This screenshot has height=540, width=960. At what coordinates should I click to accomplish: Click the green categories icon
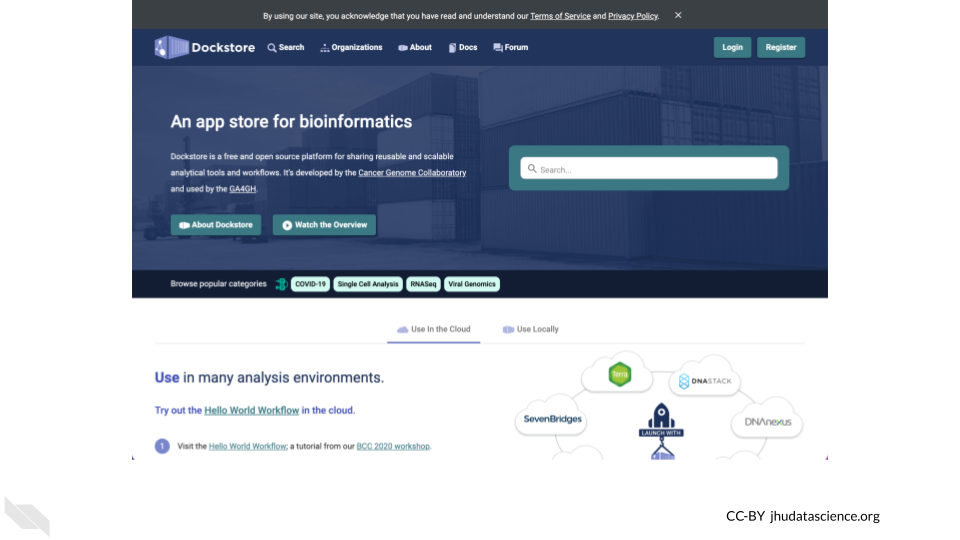[281, 284]
